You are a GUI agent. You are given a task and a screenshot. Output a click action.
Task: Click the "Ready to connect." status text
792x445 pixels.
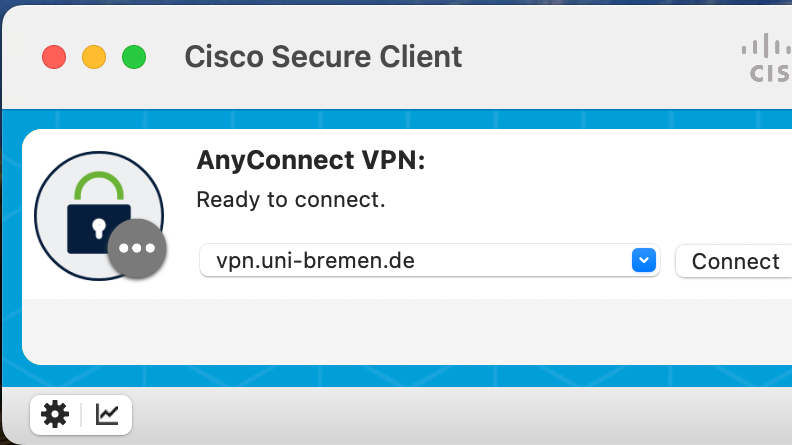pyautogui.click(x=290, y=199)
